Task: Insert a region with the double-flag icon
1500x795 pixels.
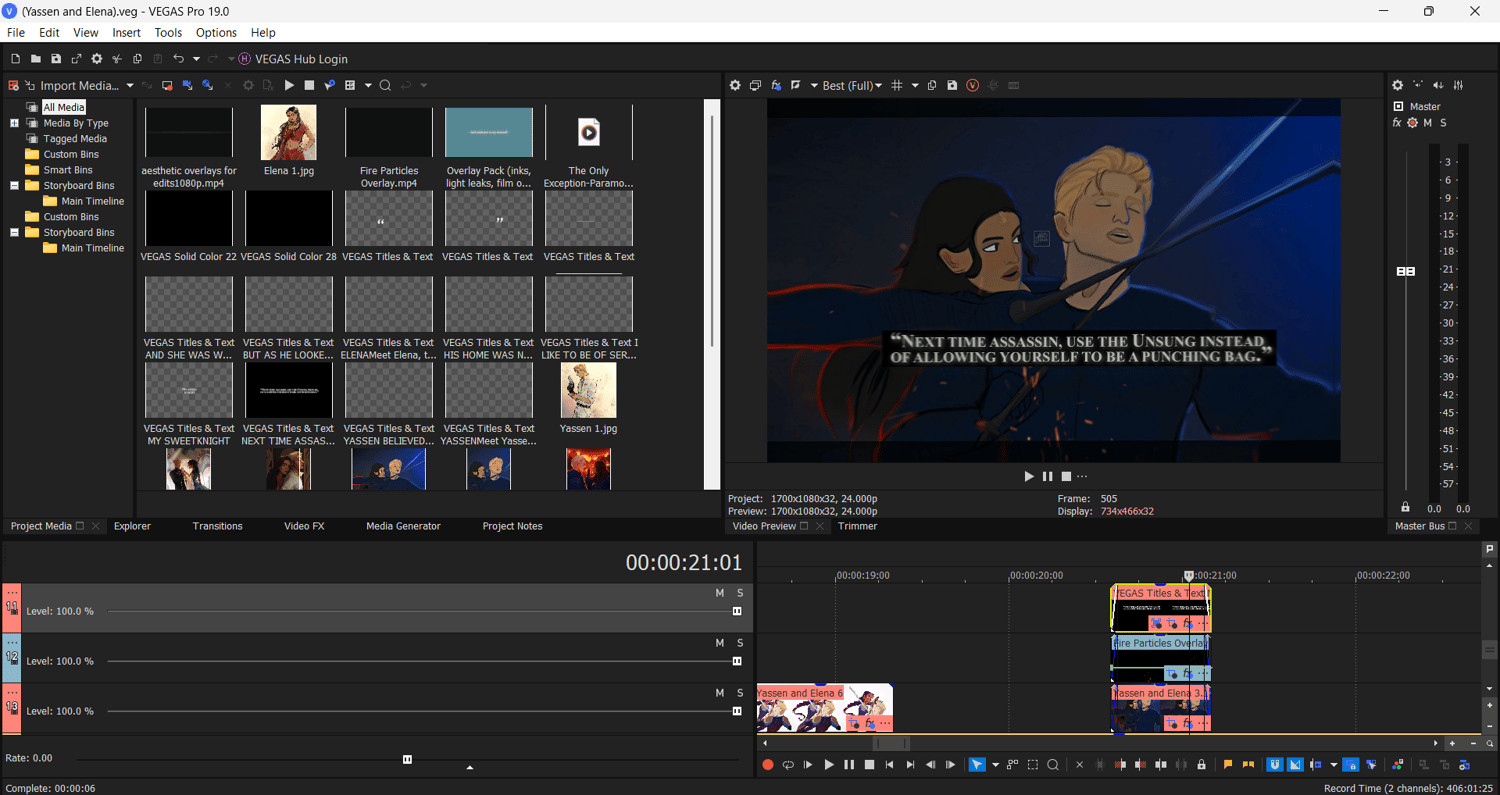Action: (1248, 765)
